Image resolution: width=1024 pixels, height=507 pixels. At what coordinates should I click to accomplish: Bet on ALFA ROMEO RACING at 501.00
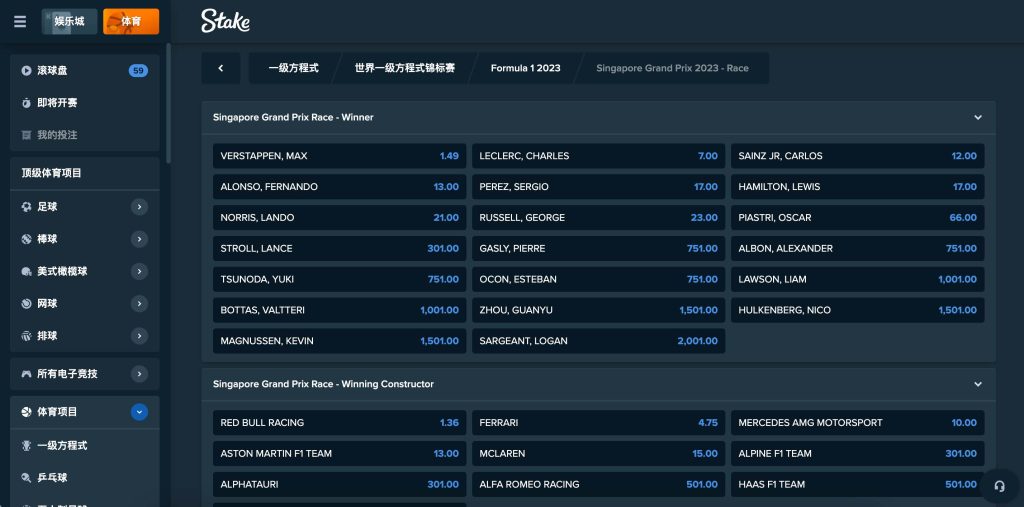pyautogui.click(x=598, y=484)
